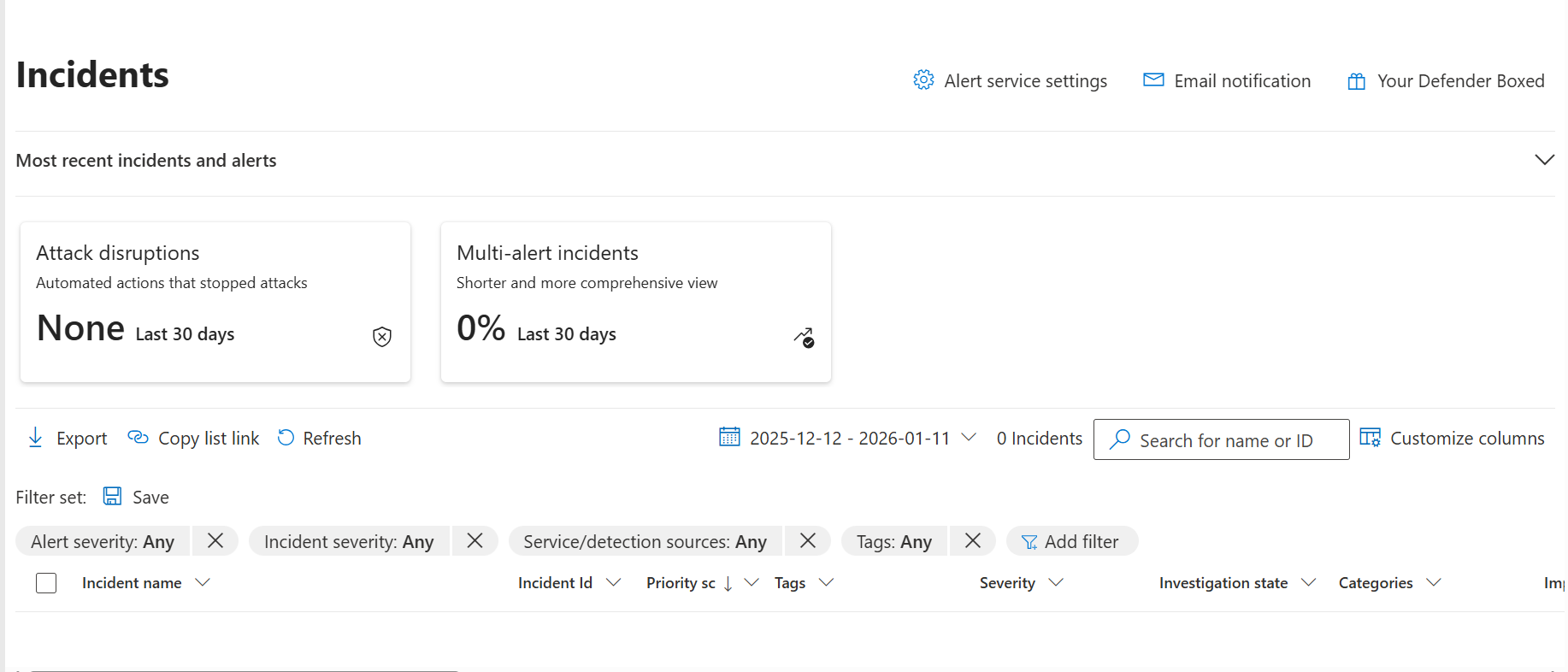The width and height of the screenshot is (1568, 672).
Task: Remove the Alert severity filter
Action: tap(215, 540)
